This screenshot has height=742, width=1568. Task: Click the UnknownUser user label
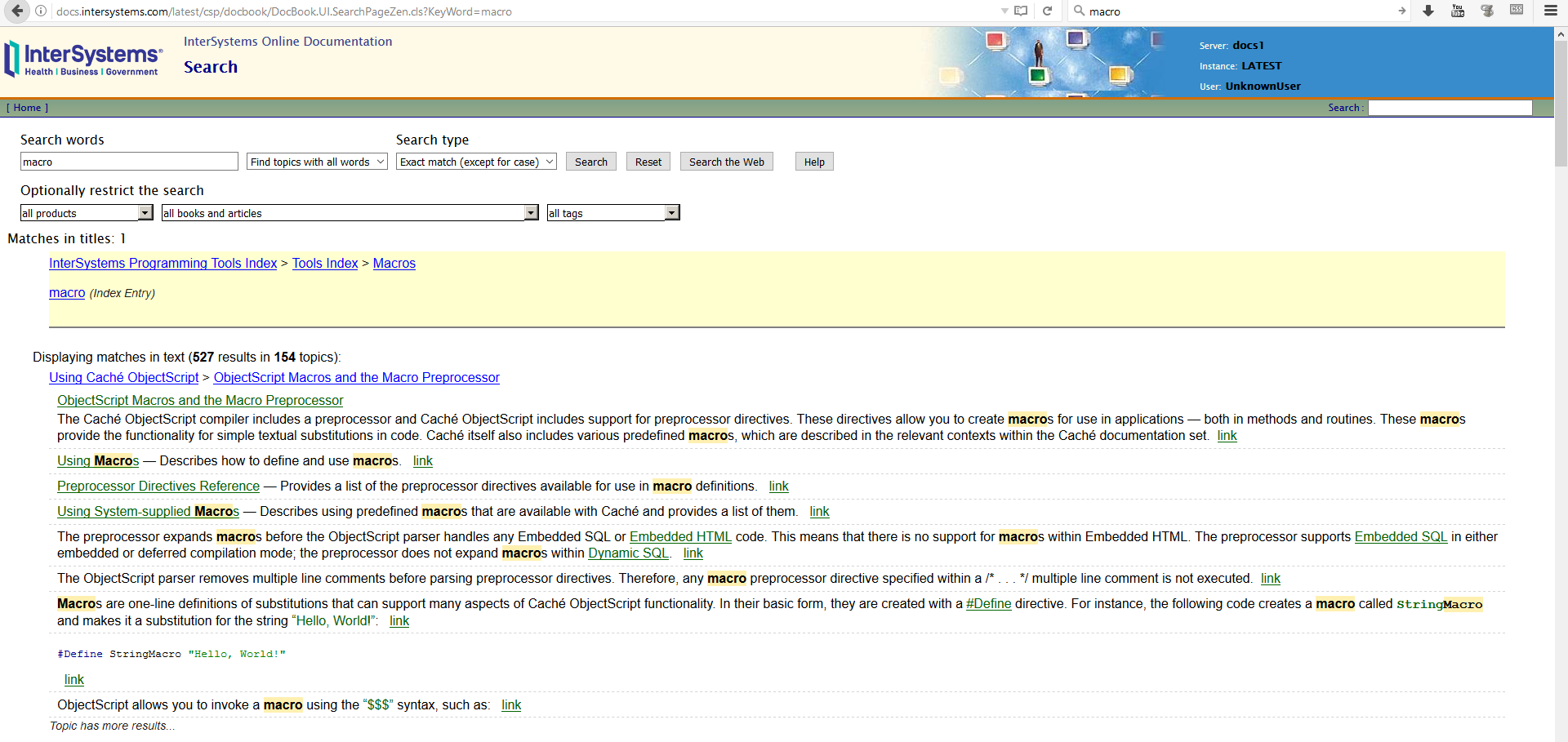coord(1263,86)
